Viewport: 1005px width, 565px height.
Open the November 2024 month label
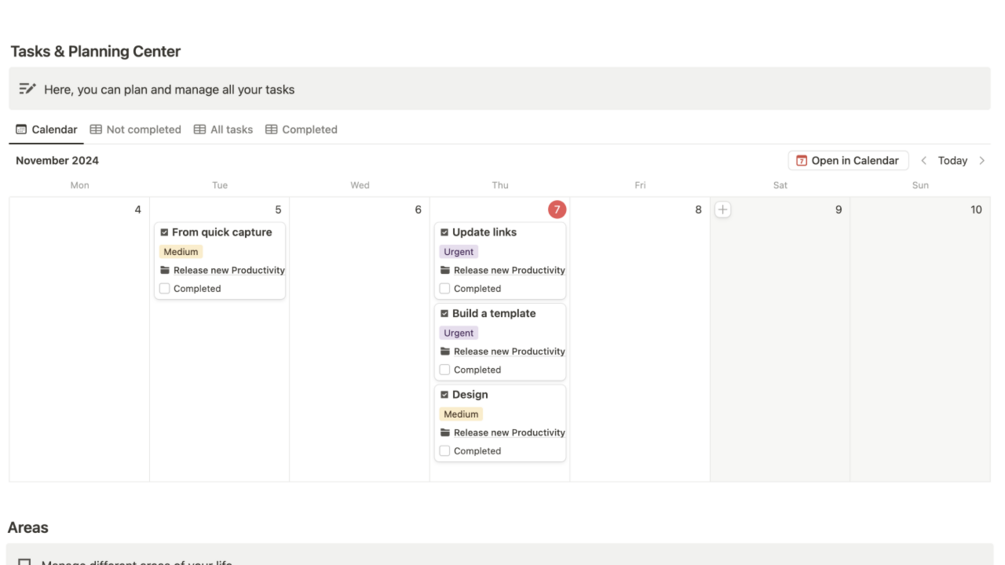(57, 161)
